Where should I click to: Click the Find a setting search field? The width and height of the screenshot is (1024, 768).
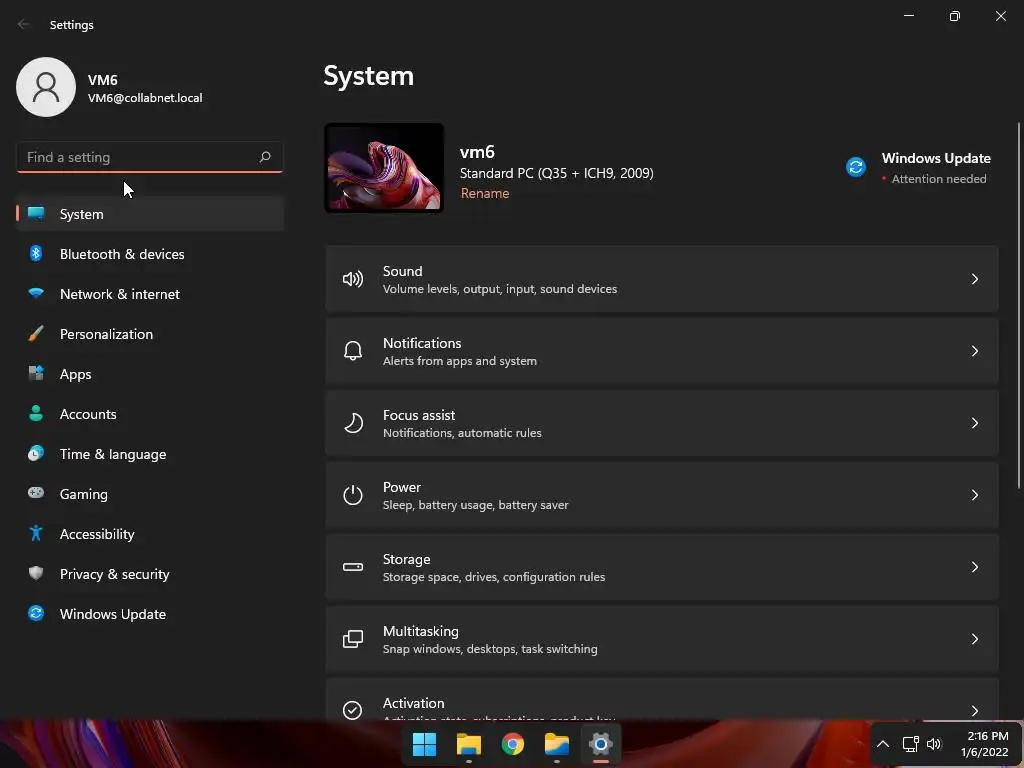tap(150, 157)
